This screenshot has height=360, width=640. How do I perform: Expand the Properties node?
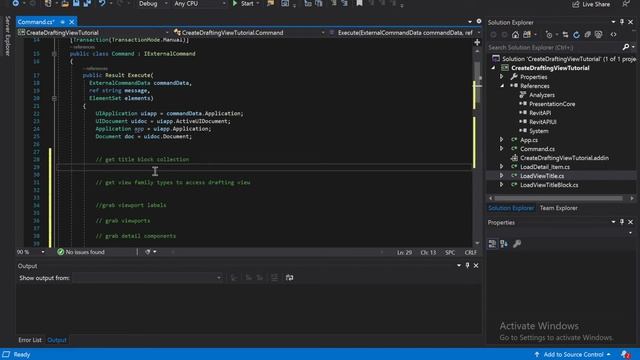pyautogui.click(x=502, y=77)
